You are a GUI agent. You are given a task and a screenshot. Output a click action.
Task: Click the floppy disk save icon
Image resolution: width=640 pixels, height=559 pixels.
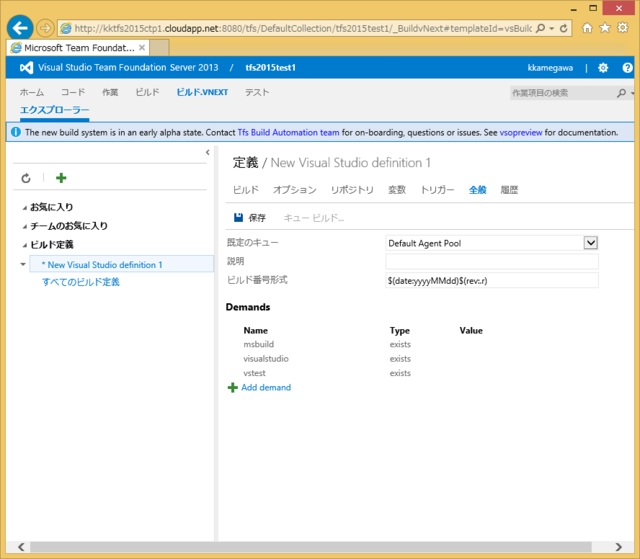click(x=238, y=217)
